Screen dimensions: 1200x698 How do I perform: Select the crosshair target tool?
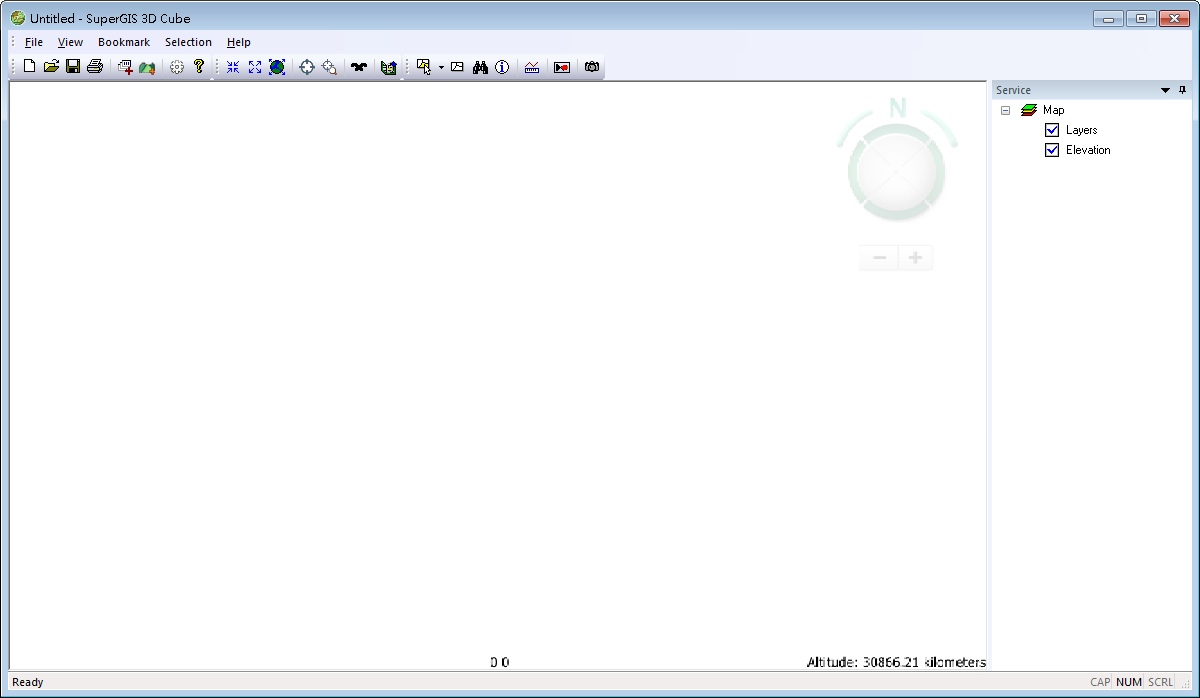(307, 67)
